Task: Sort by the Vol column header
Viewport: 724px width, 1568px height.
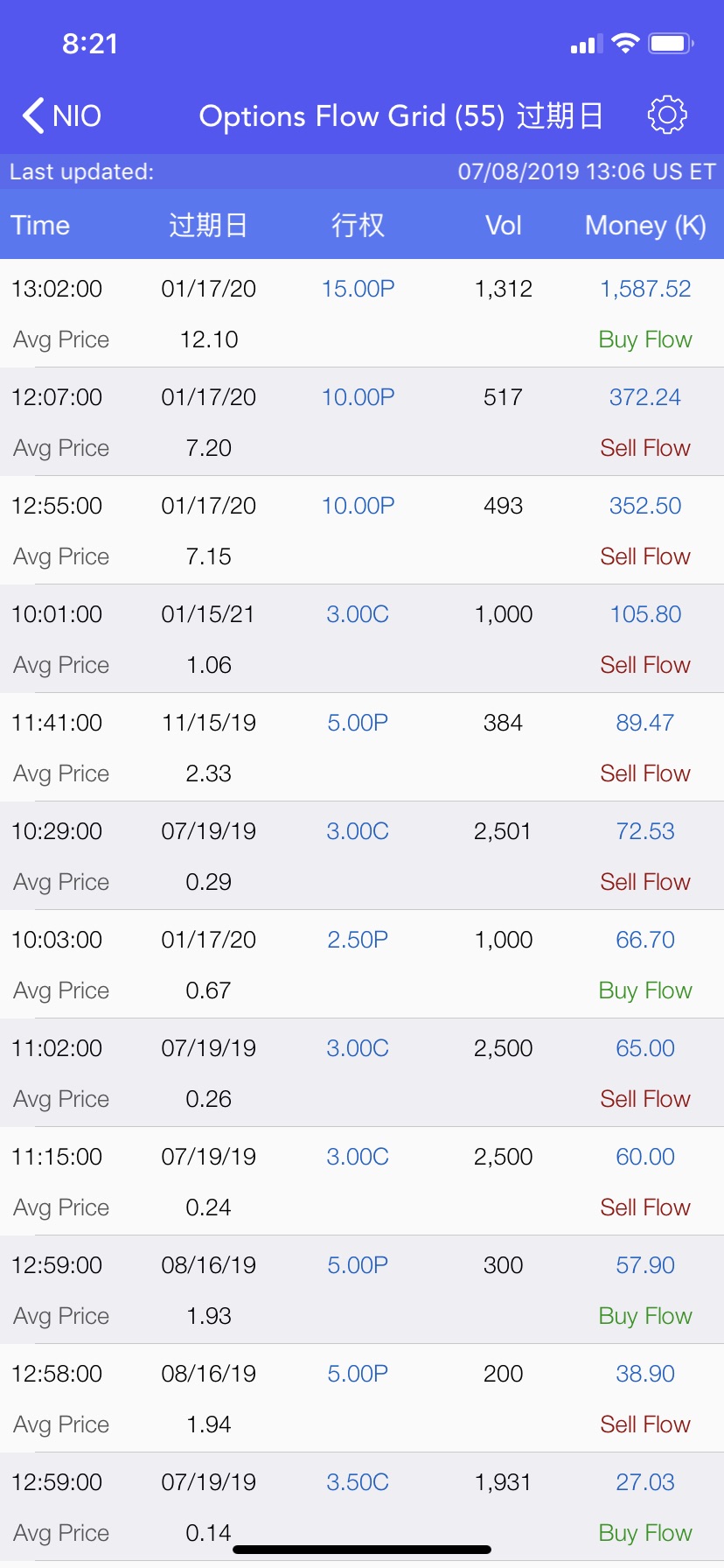Action: [504, 226]
